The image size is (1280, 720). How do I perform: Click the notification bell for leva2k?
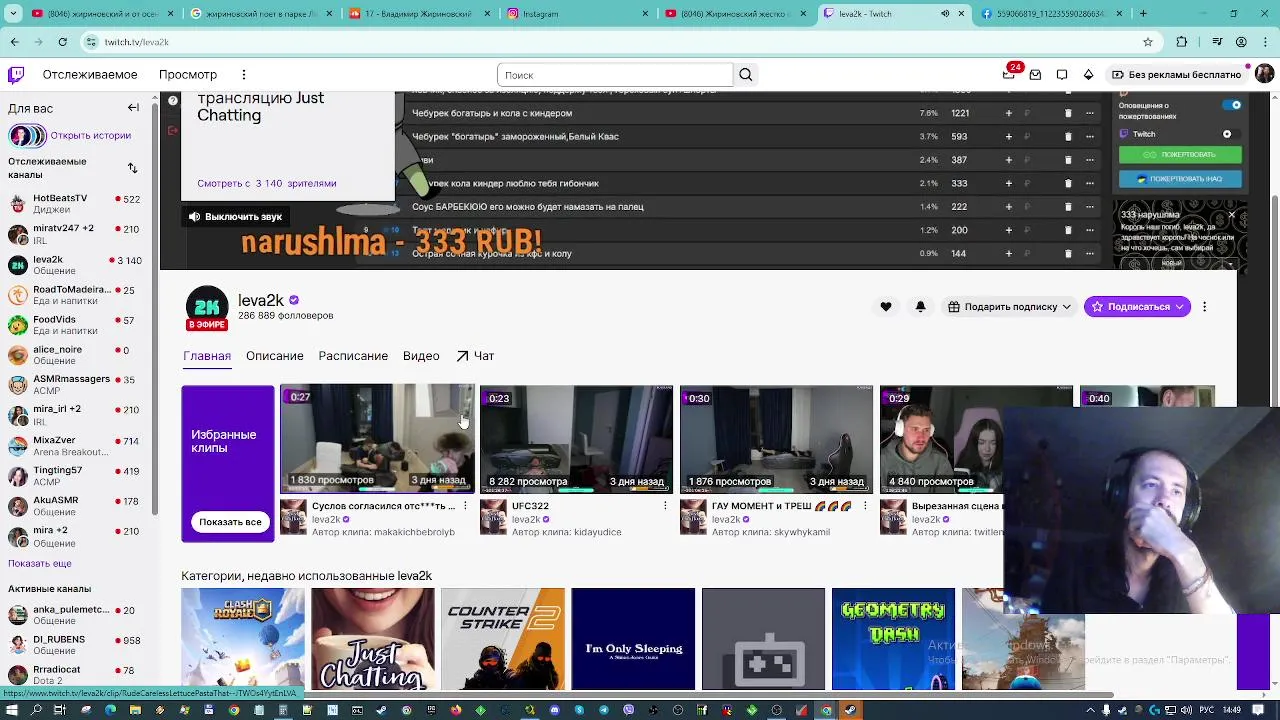920,307
